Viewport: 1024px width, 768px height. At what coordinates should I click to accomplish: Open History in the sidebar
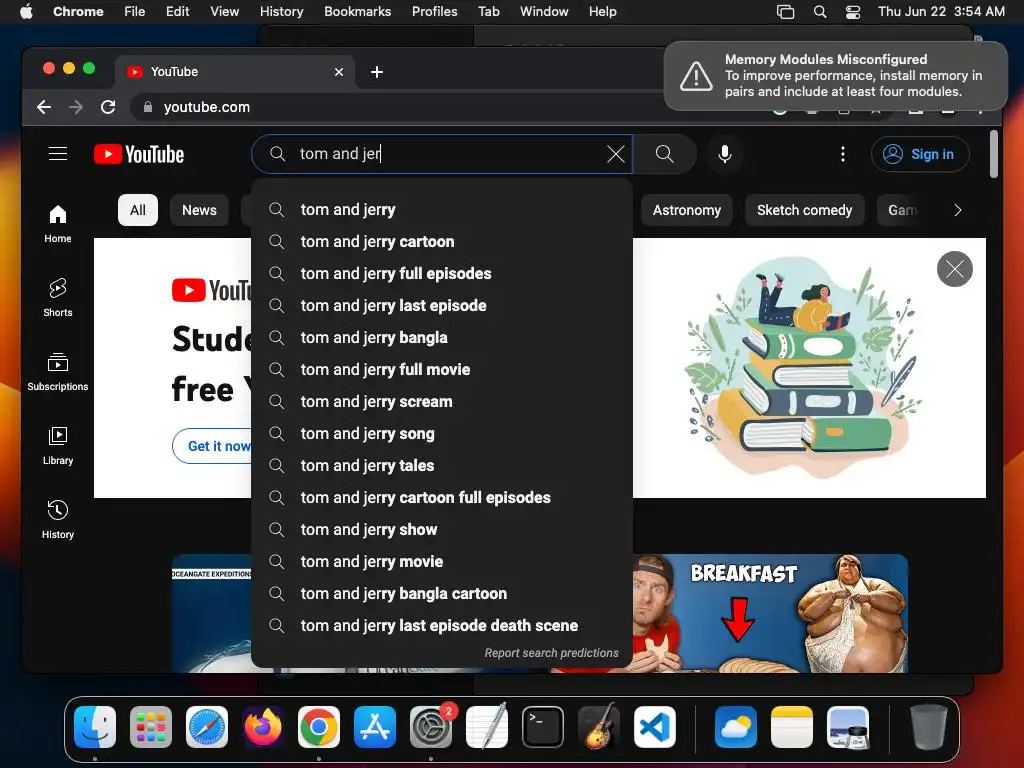tap(58, 519)
